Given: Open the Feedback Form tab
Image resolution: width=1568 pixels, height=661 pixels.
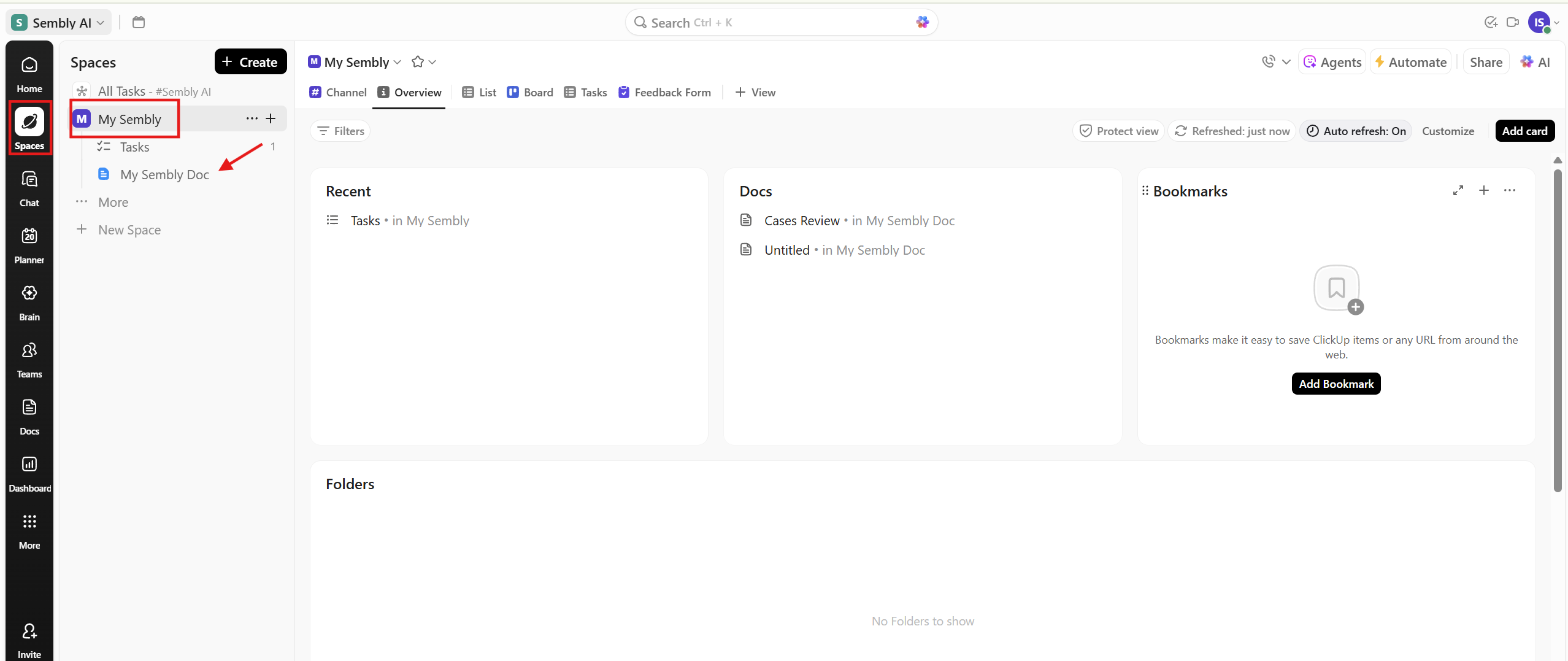Looking at the screenshot, I should pos(665,92).
